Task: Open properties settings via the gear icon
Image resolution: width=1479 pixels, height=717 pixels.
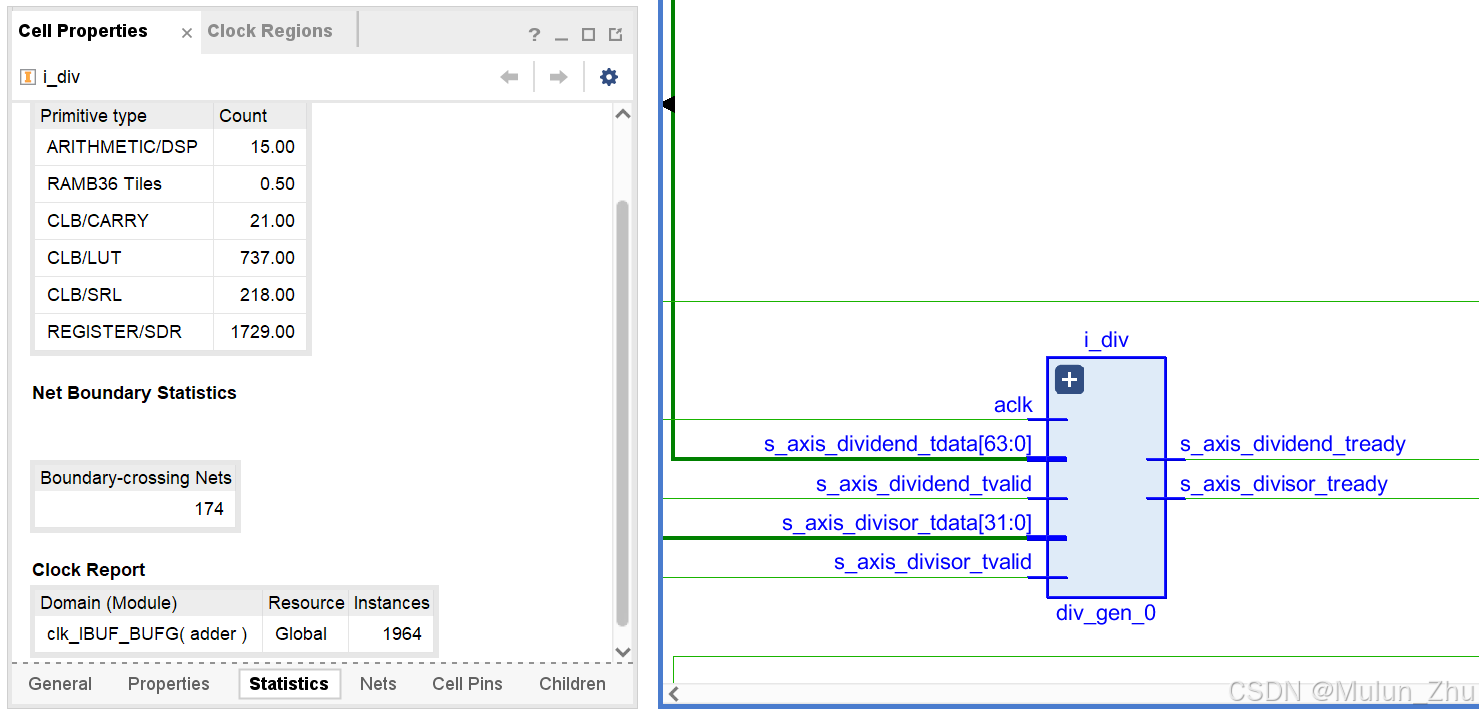Action: coord(608,76)
